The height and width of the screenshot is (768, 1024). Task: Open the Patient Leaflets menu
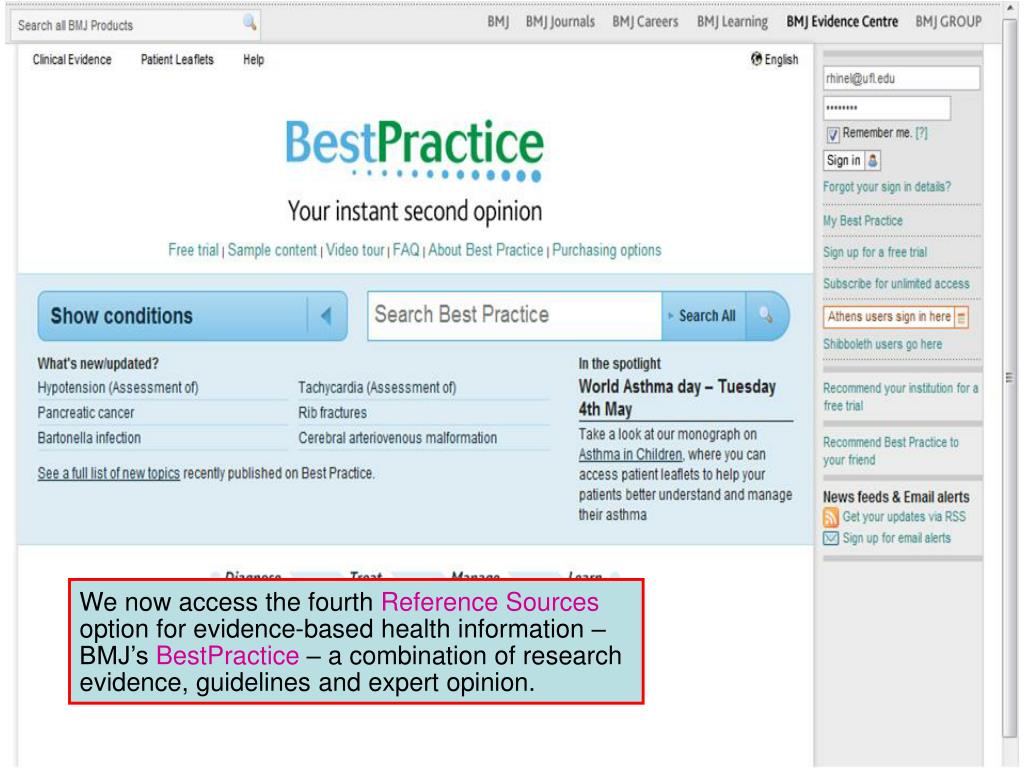pos(177,59)
